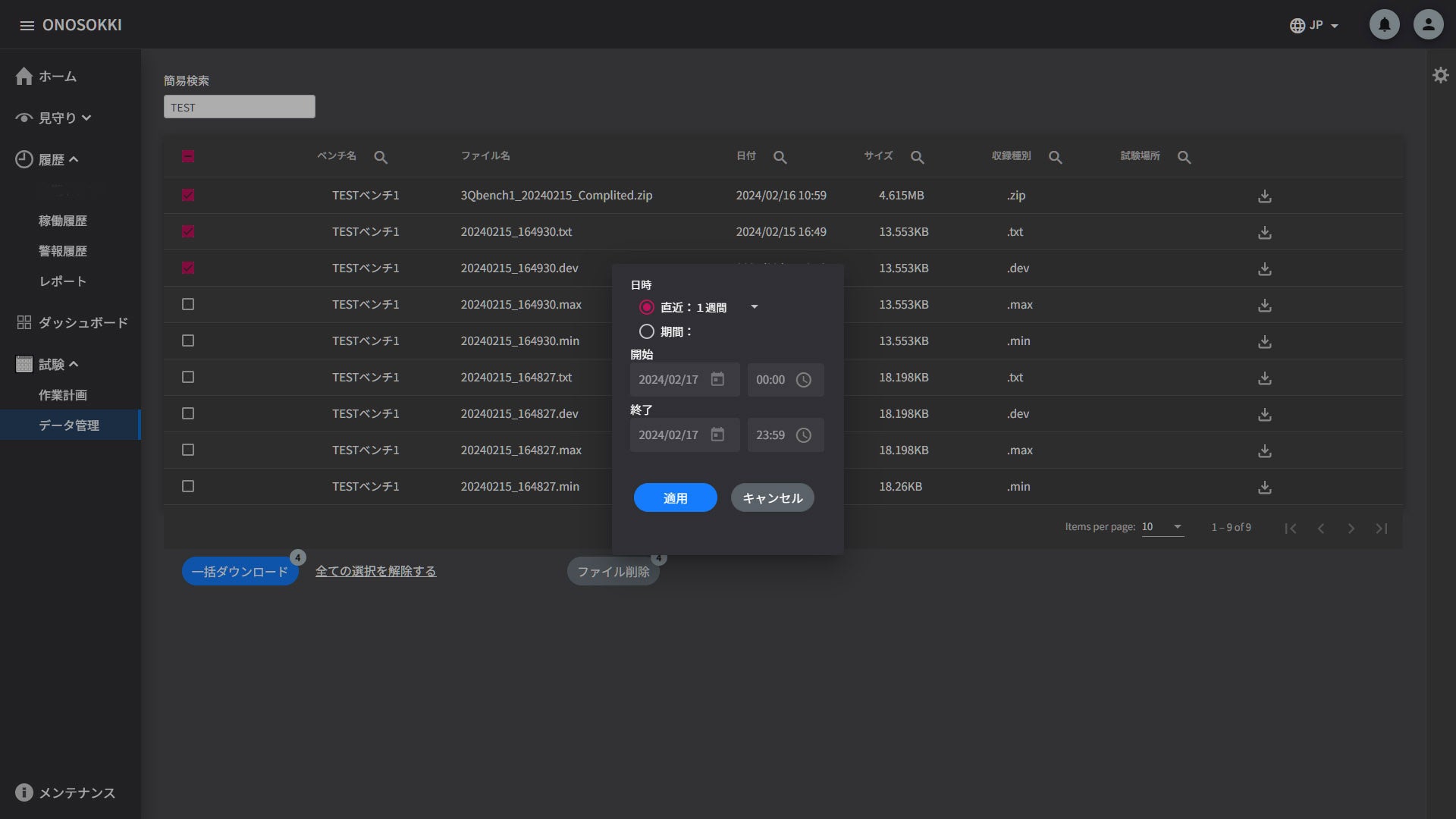The image size is (1456, 819).
Task: Click the 簡易検索 input field with TEST
Action: point(239,107)
